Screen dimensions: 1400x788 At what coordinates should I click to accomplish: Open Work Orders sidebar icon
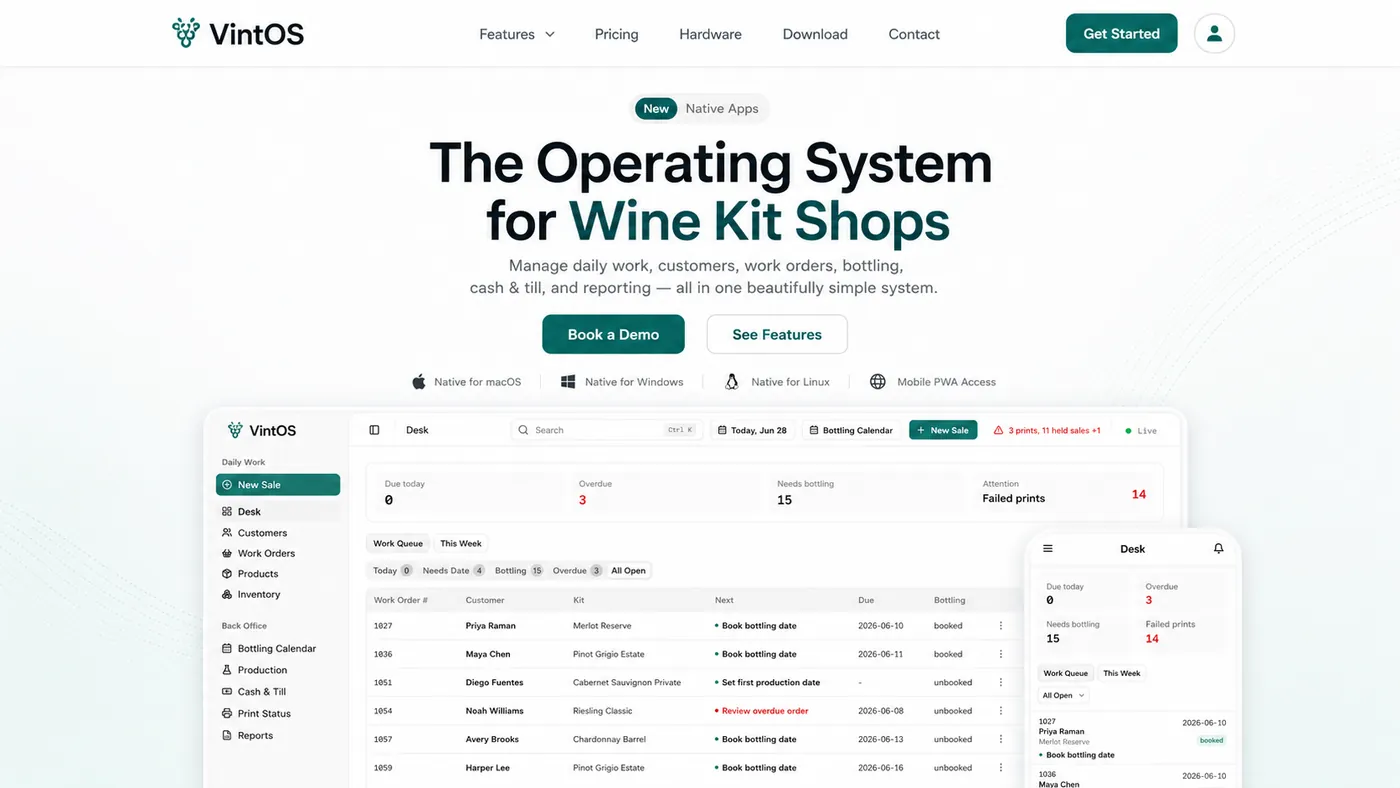[227, 553]
